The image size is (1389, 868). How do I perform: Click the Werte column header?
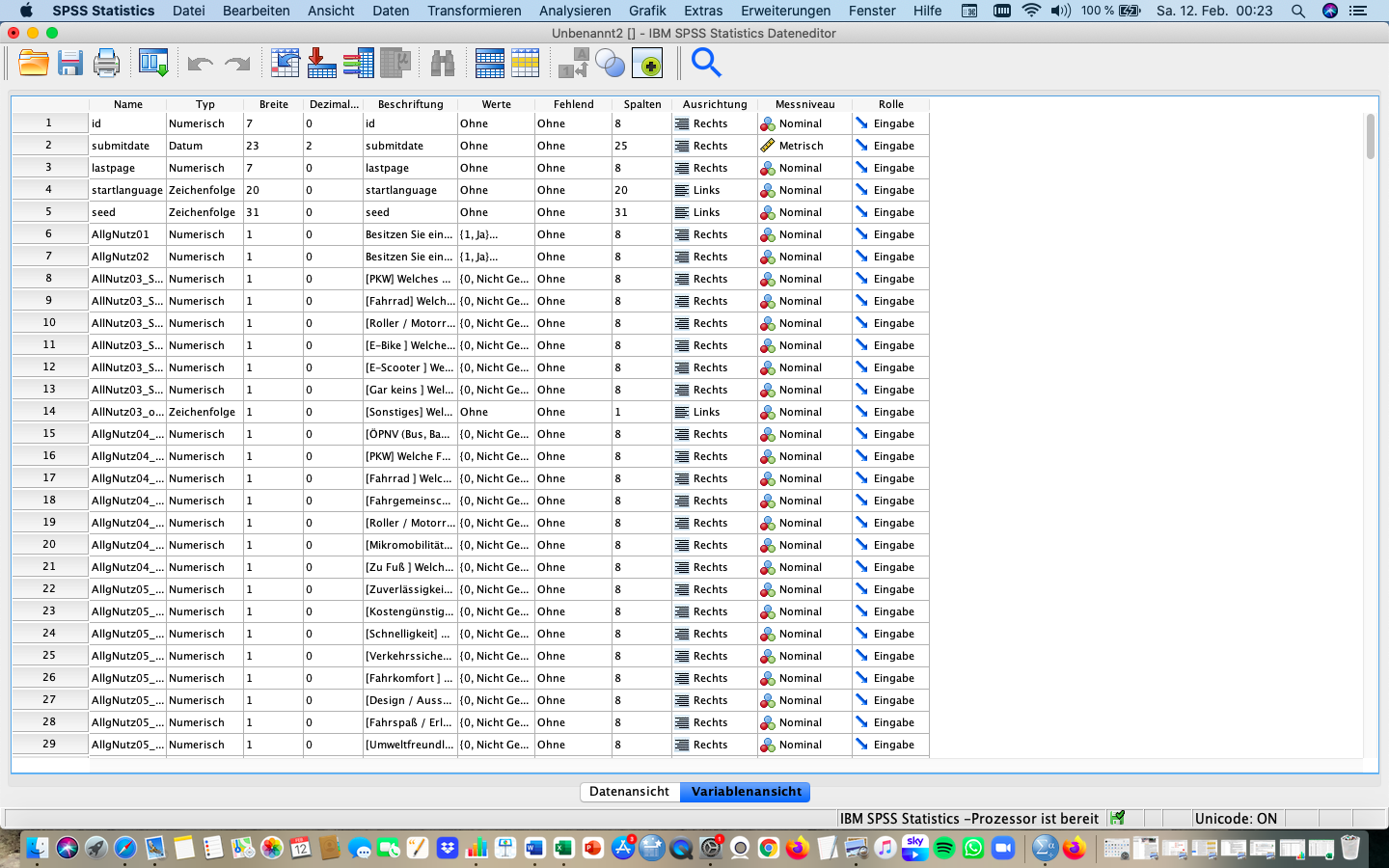[496, 104]
